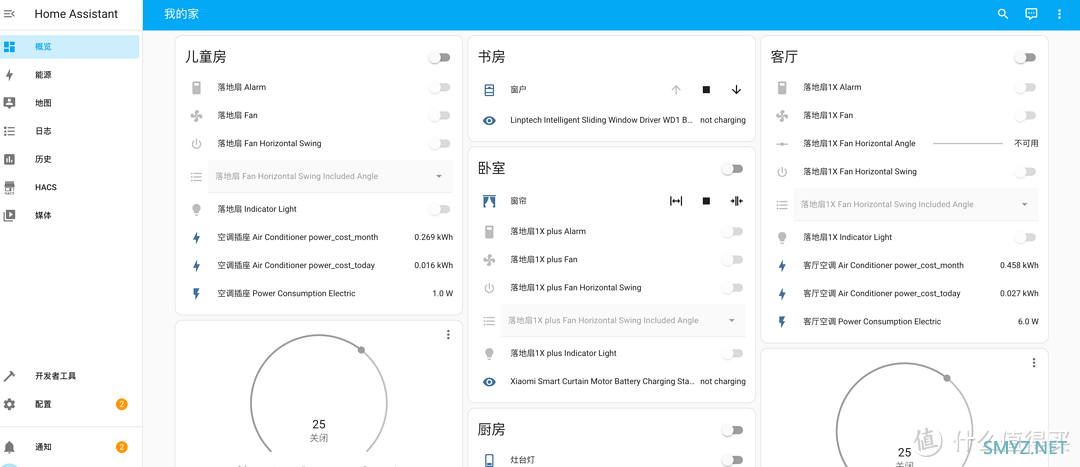Open 日志 logbook in sidebar
Viewport: 1080px width, 467px height.
(x=70, y=131)
